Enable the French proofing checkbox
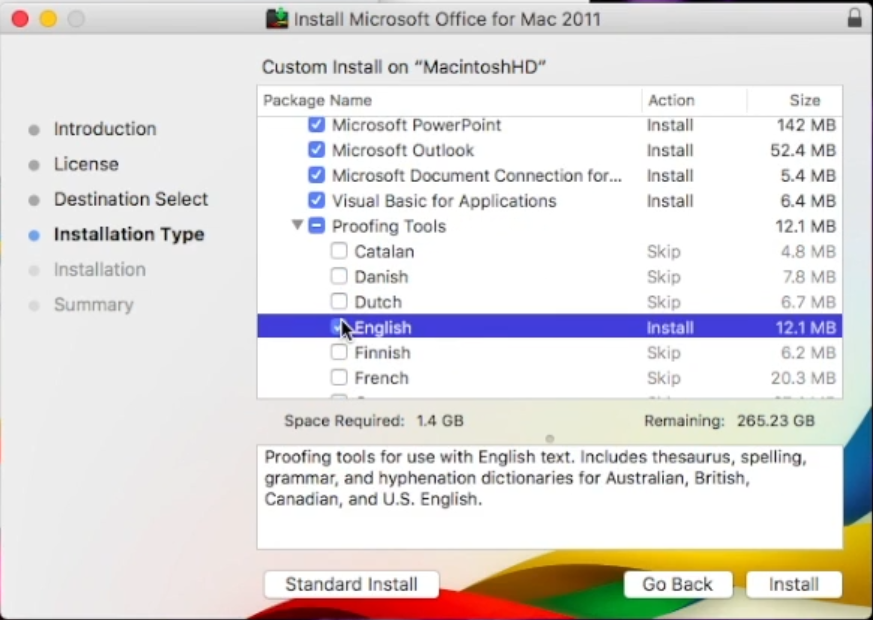The height and width of the screenshot is (620, 873). (x=339, y=377)
